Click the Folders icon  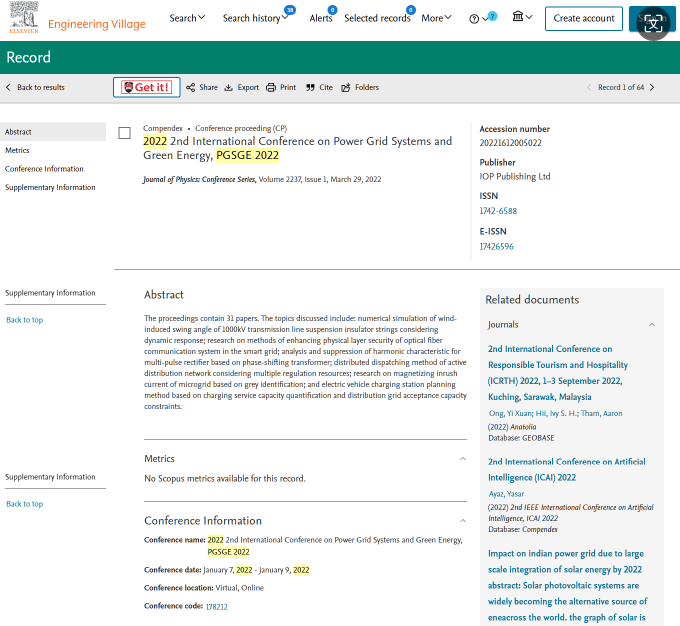click(x=346, y=88)
